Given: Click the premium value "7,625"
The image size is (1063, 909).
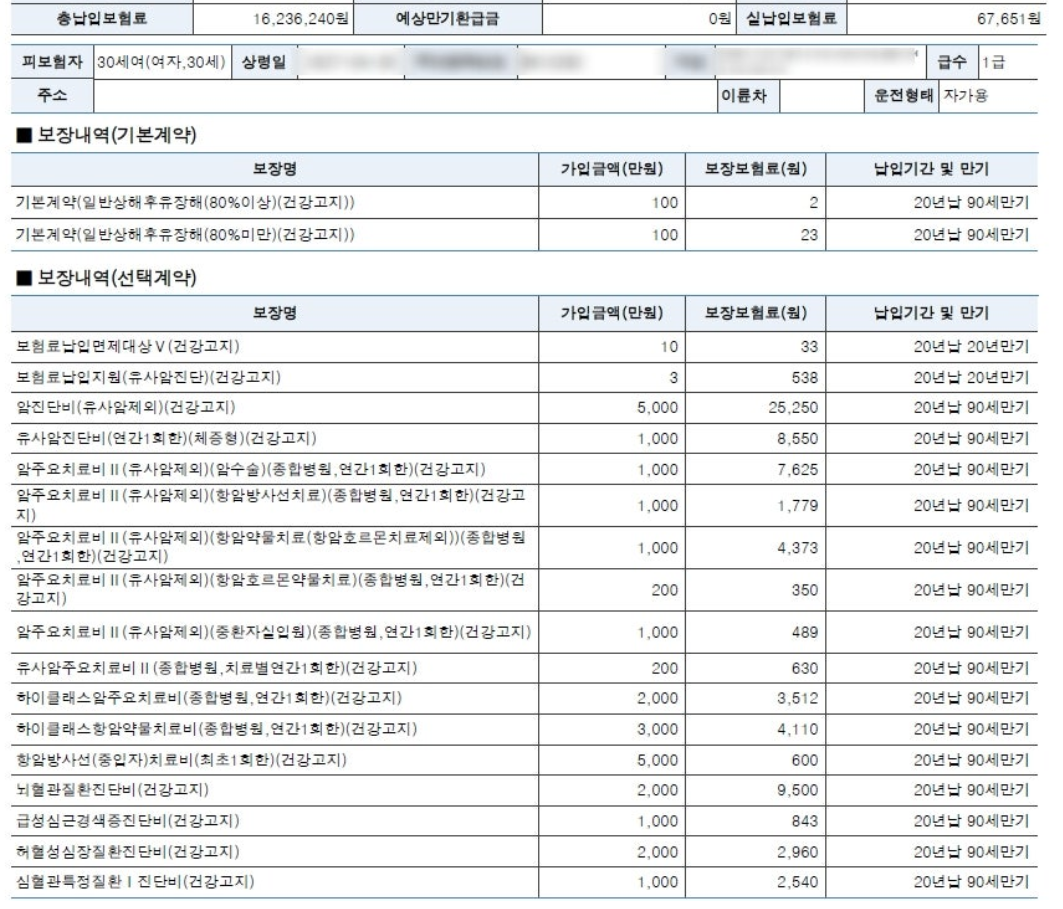Looking at the screenshot, I should pos(798,470).
